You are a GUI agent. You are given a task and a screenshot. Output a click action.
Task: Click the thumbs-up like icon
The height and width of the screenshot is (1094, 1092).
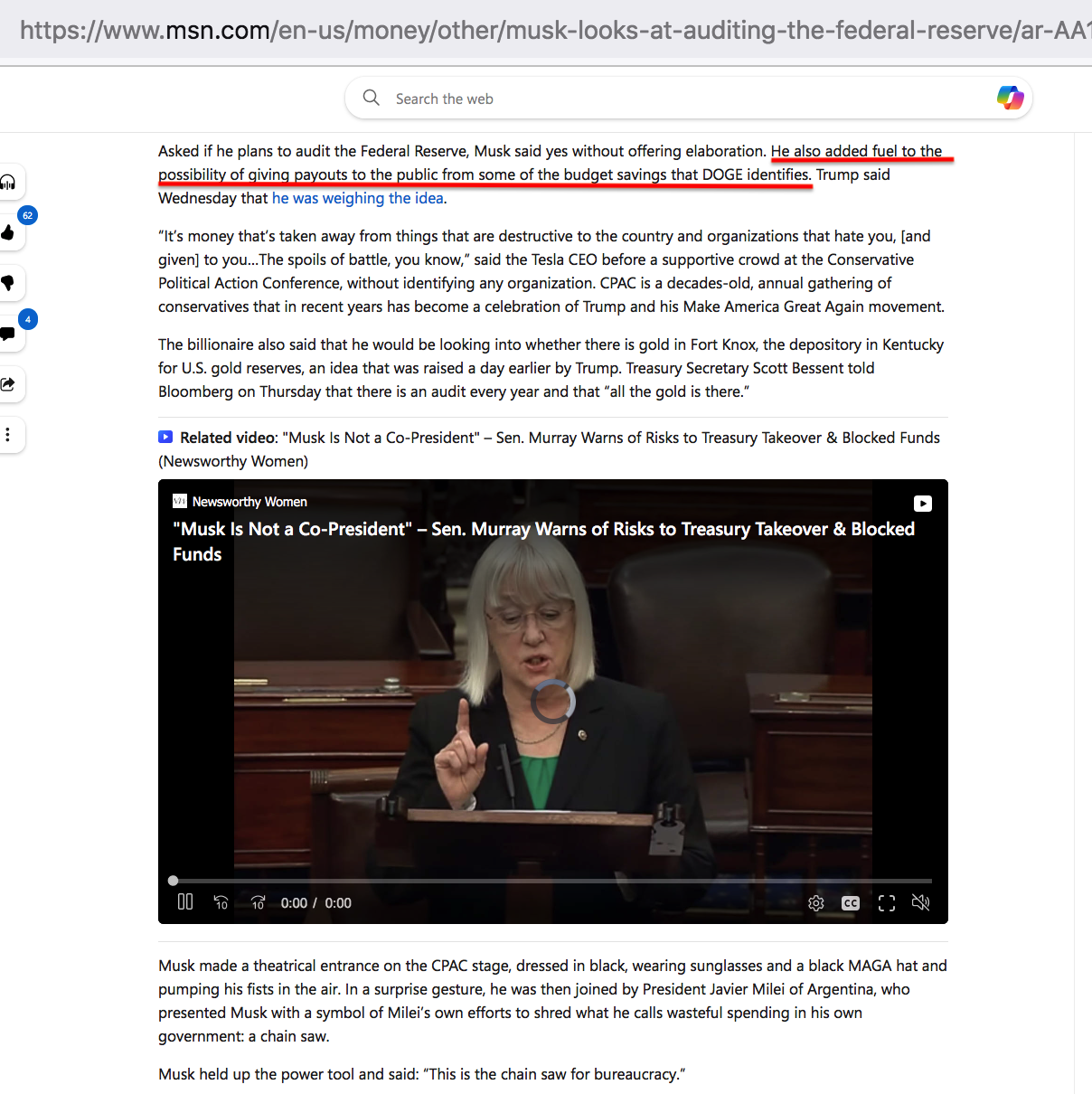tap(8, 233)
